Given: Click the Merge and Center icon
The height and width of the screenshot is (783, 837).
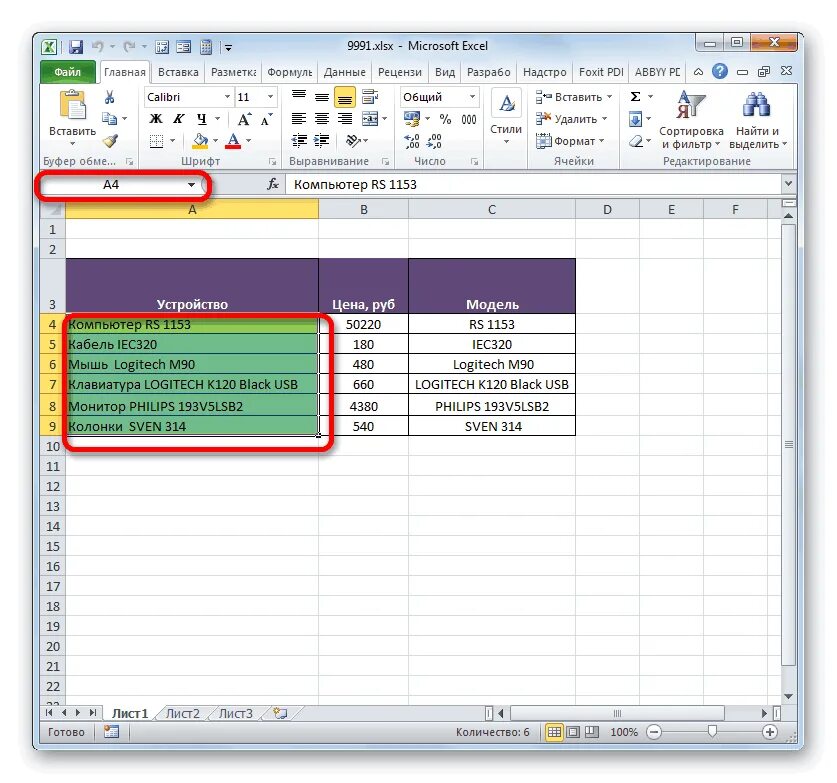Looking at the screenshot, I should (370, 118).
